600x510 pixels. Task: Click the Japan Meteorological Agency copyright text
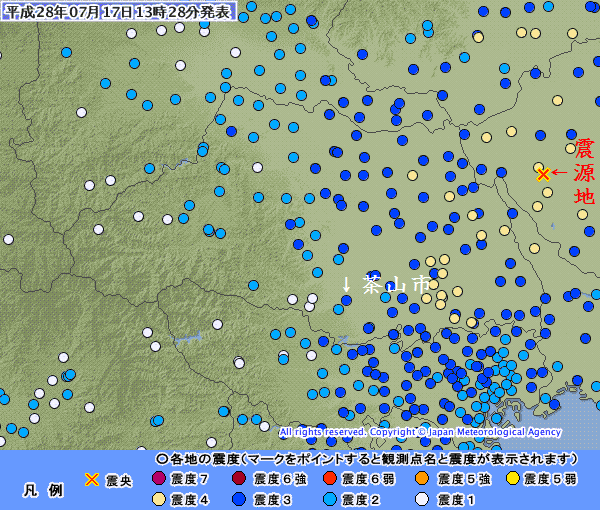click(x=420, y=432)
